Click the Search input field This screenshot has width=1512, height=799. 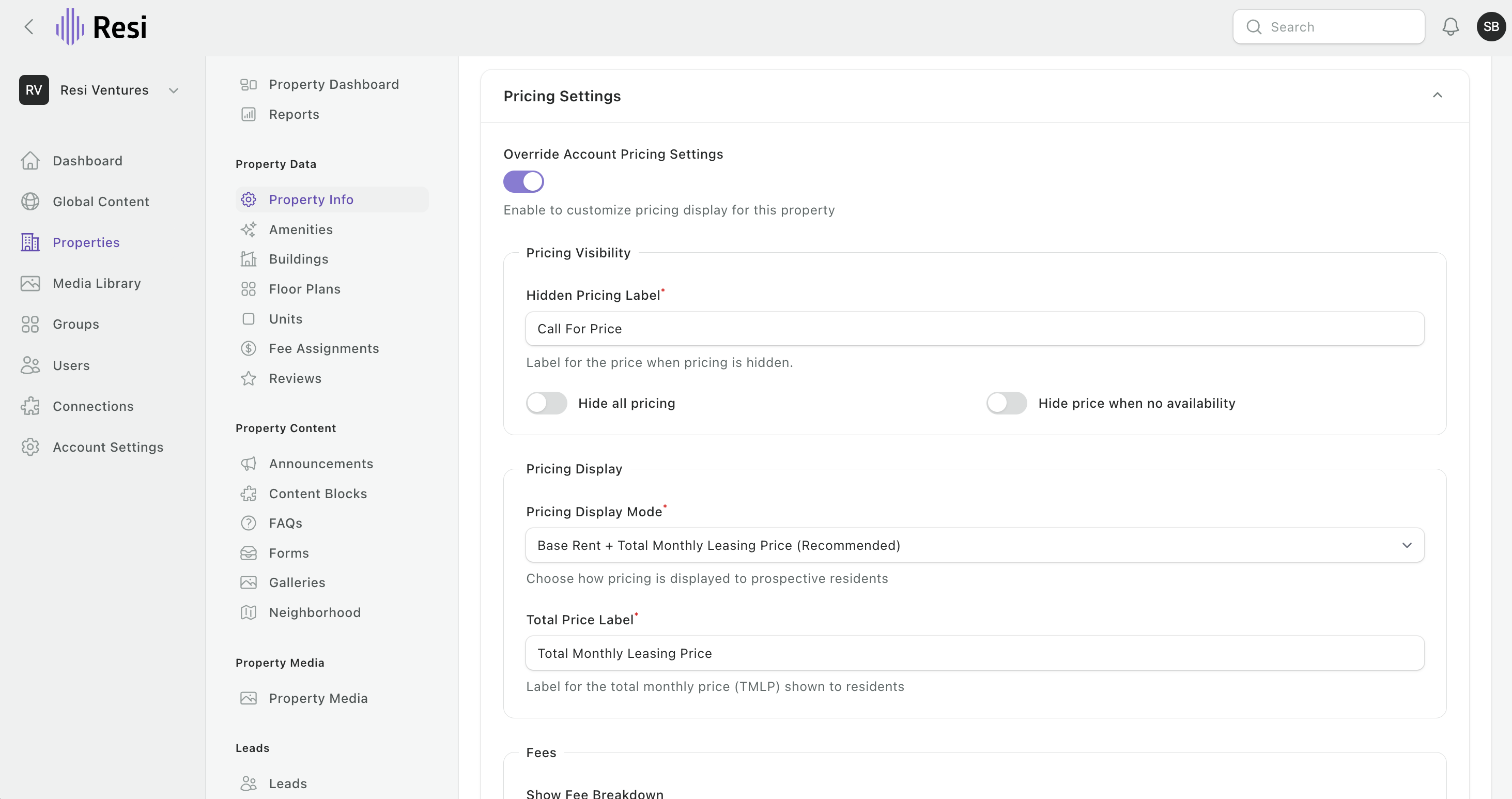(x=1329, y=27)
